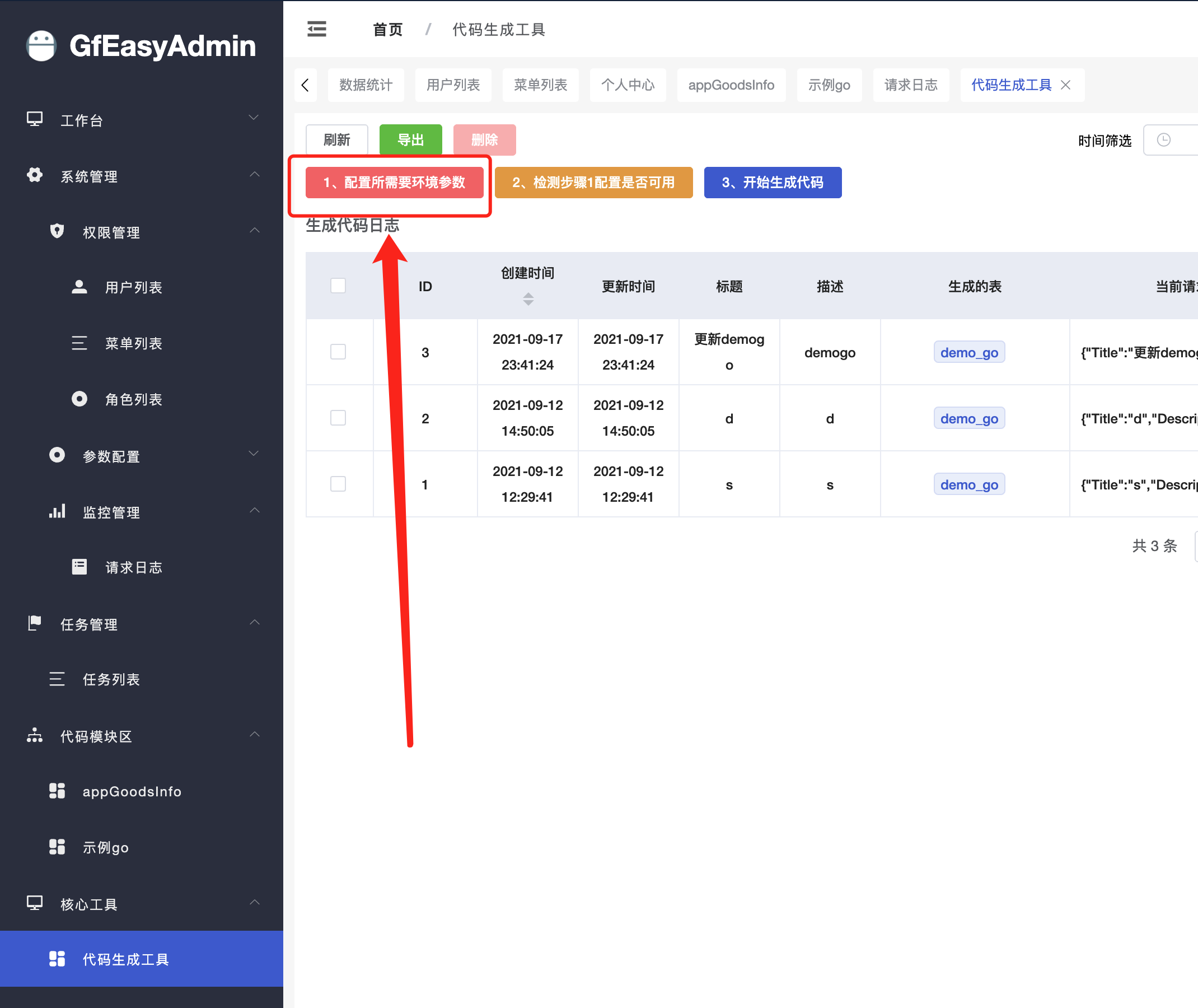Click the demo_go tag in row 2

coord(970,419)
